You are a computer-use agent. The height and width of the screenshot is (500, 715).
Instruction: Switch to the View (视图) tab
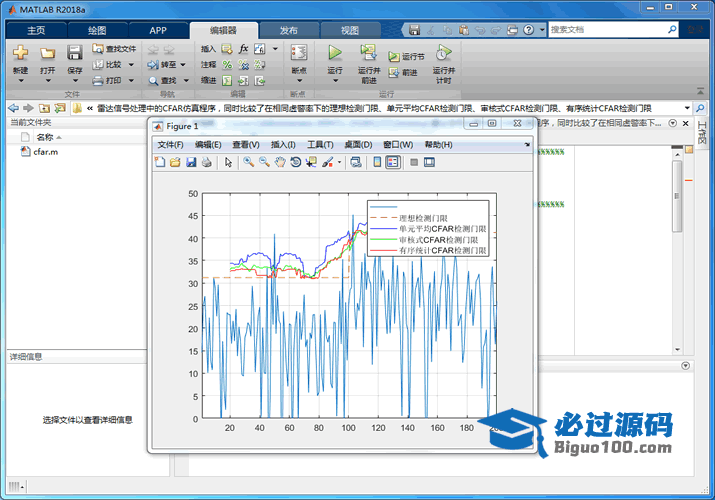[x=350, y=31]
